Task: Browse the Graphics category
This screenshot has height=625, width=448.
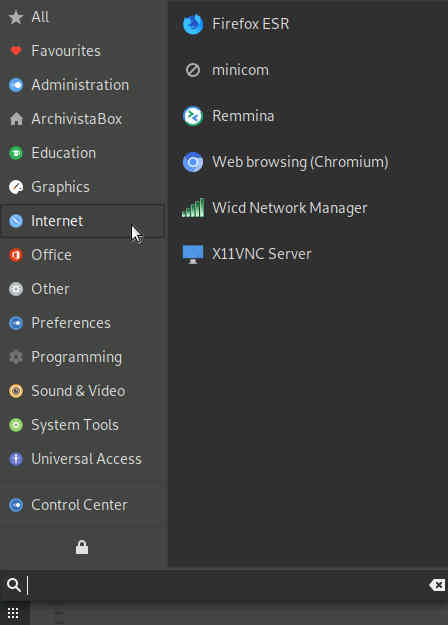Action: [61, 187]
